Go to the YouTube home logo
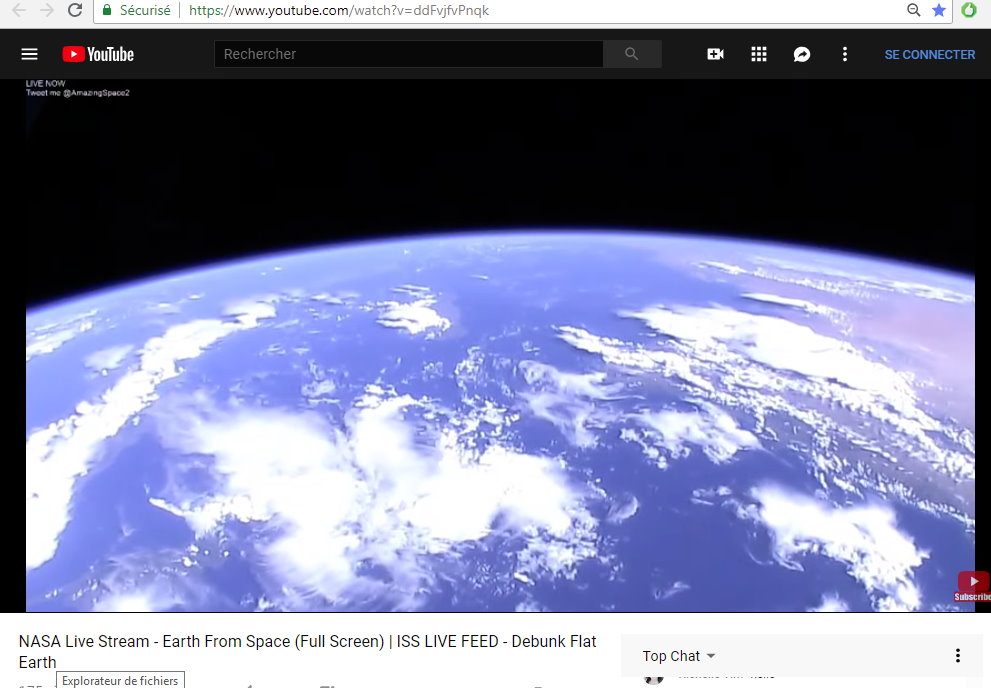This screenshot has height=688, width=991. click(x=98, y=54)
